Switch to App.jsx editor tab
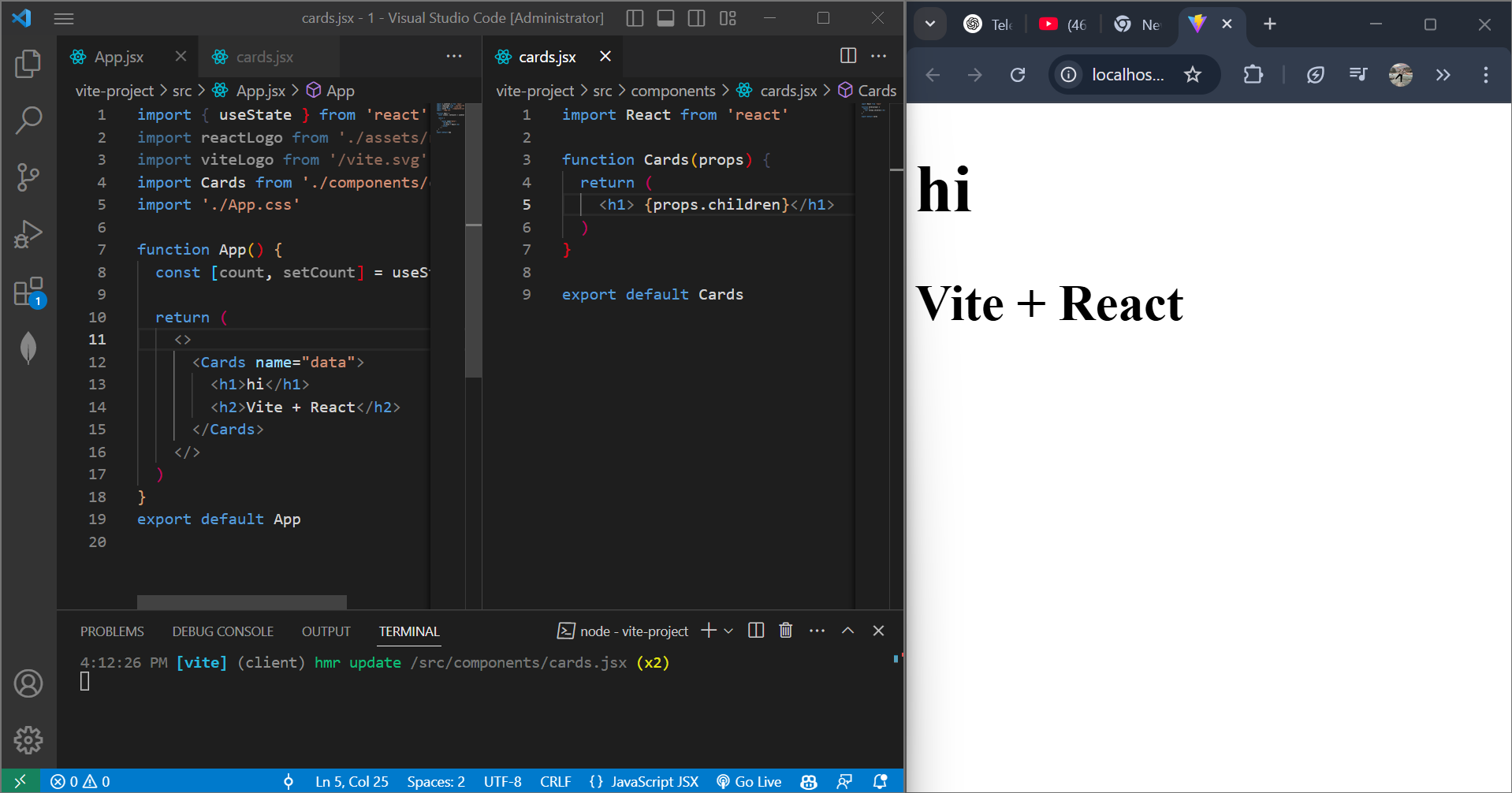 click(x=118, y=57)
